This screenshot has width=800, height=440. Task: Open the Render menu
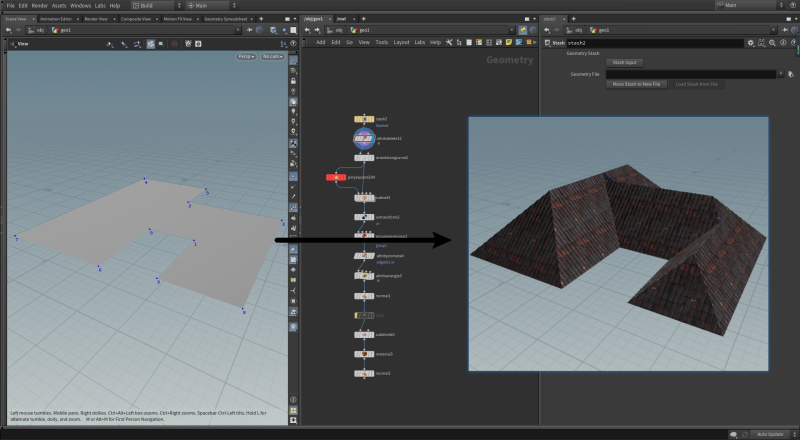(40, 6)
